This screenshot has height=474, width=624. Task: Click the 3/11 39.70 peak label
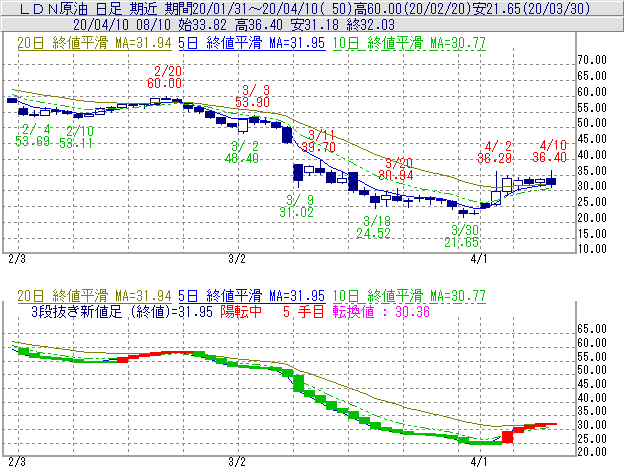point(318,141)
